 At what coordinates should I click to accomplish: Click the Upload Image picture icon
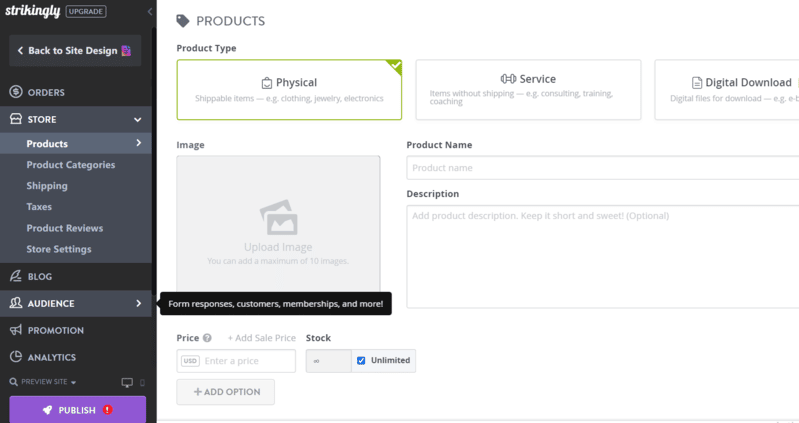pyautogui.click(x=279, y=217)
